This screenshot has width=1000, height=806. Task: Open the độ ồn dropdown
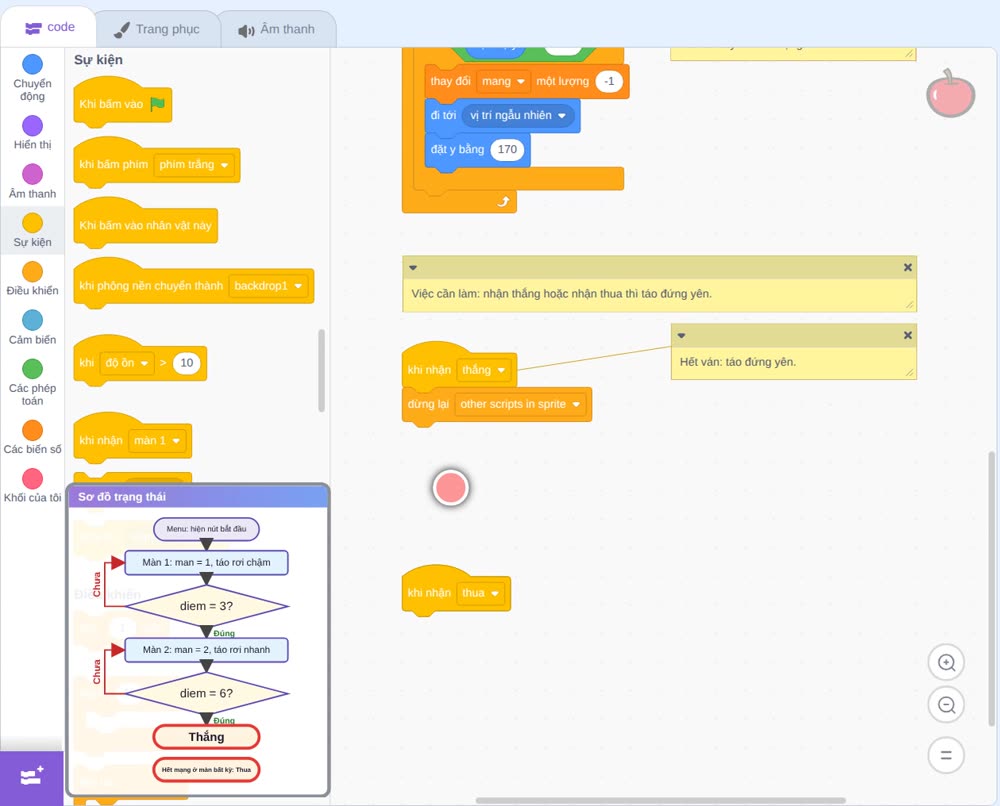pos(127,363)
